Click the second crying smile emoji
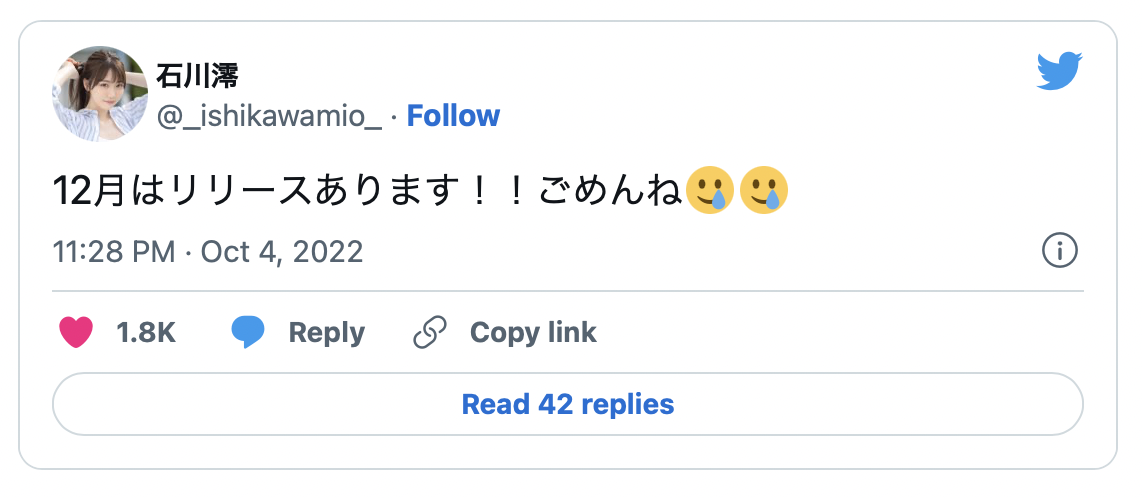The height and width of the screenshot is (498, 1142). pyautogui.click(x=764, y=190)
